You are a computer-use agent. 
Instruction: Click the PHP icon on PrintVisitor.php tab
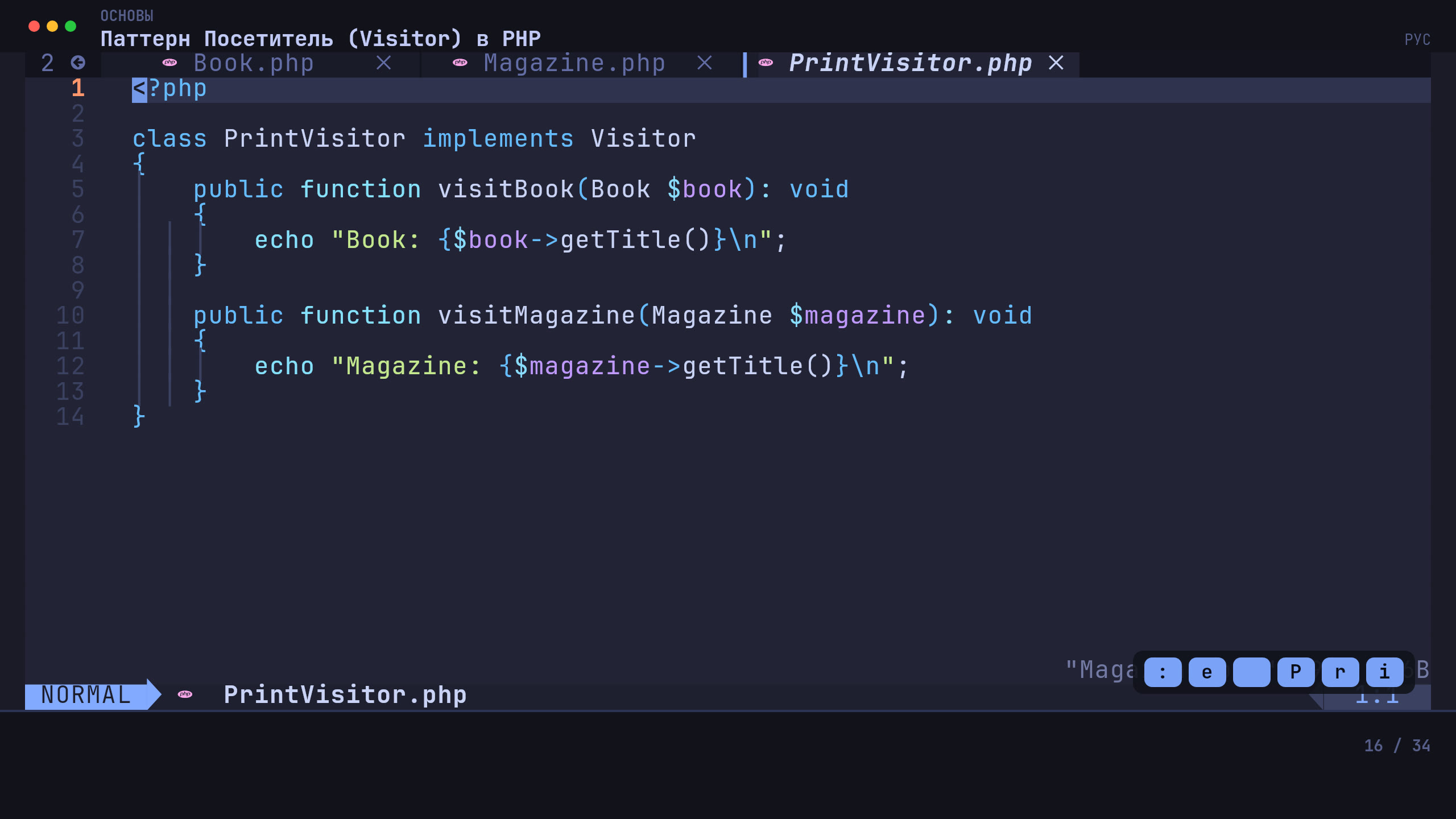tap(766, 63)
